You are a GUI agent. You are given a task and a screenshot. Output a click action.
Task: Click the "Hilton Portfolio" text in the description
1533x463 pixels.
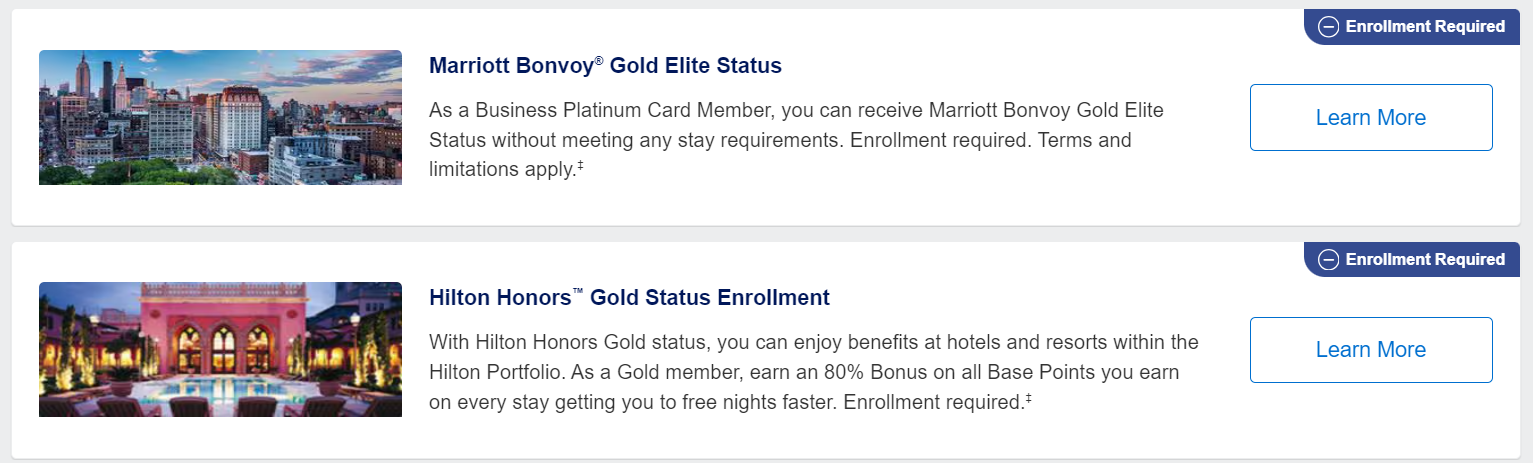tap(496, 372)
